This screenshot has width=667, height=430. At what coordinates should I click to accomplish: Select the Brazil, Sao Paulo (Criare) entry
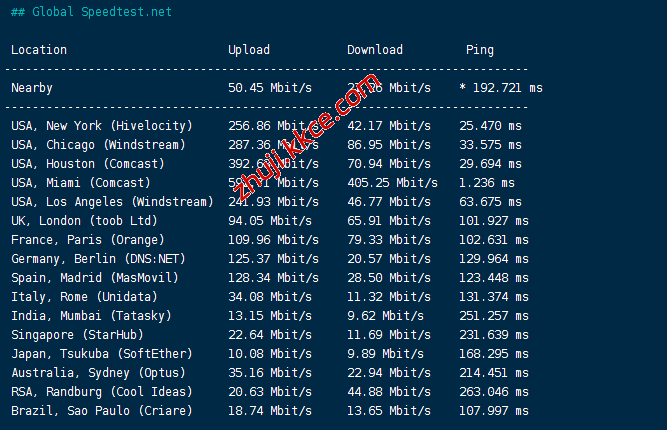tap(101, 411)
